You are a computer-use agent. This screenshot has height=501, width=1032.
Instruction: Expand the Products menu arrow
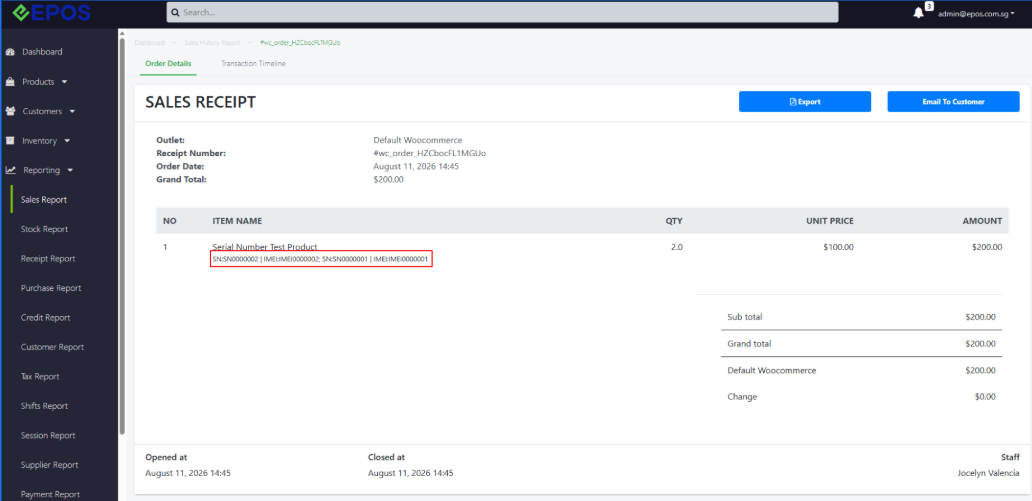(x=64, y=82)
